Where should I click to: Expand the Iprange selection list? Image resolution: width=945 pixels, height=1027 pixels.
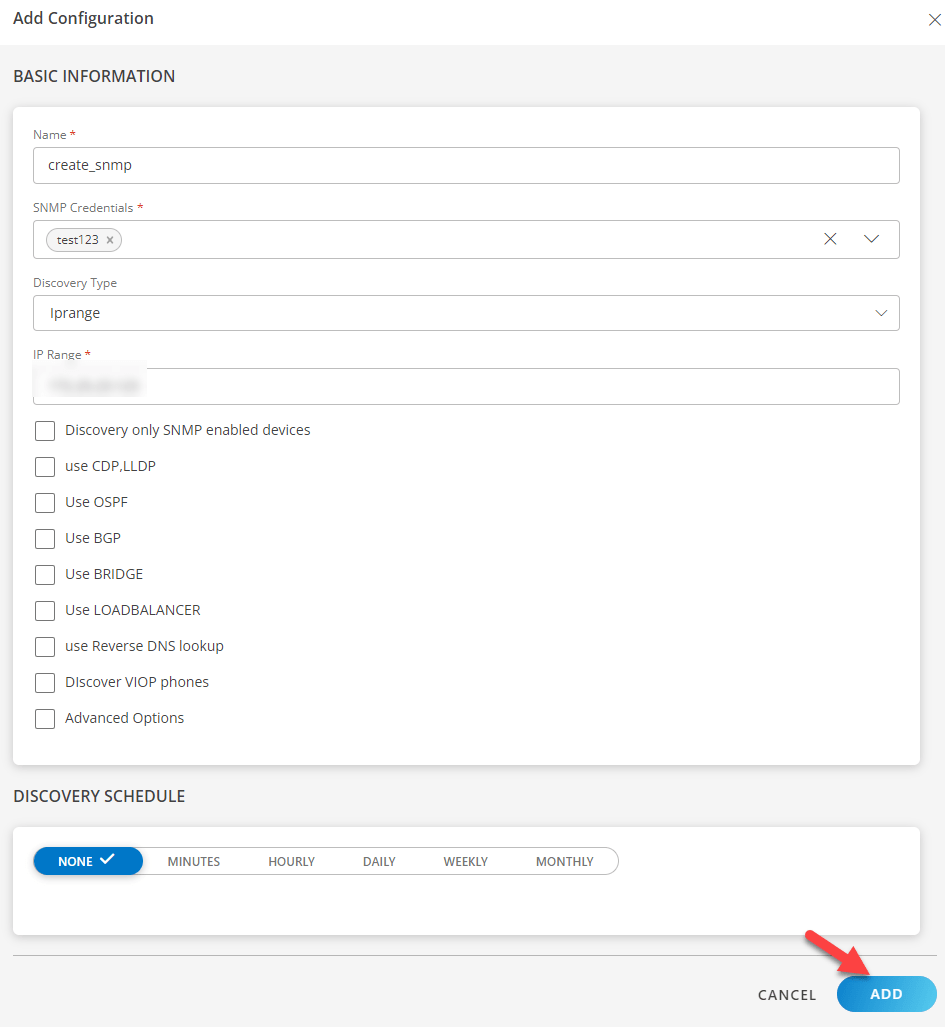click(882, 312)
